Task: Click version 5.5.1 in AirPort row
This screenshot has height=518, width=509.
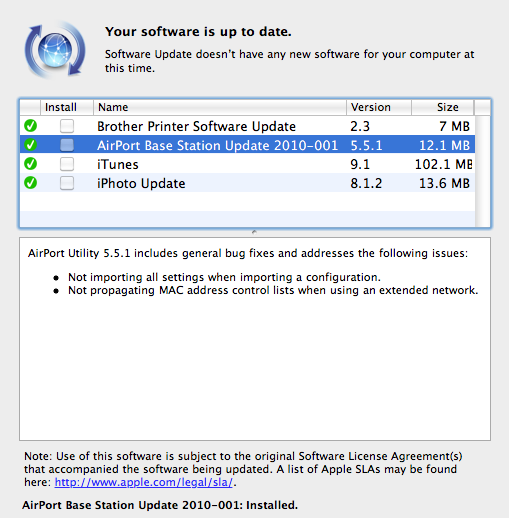Action: tap(366, 145)
